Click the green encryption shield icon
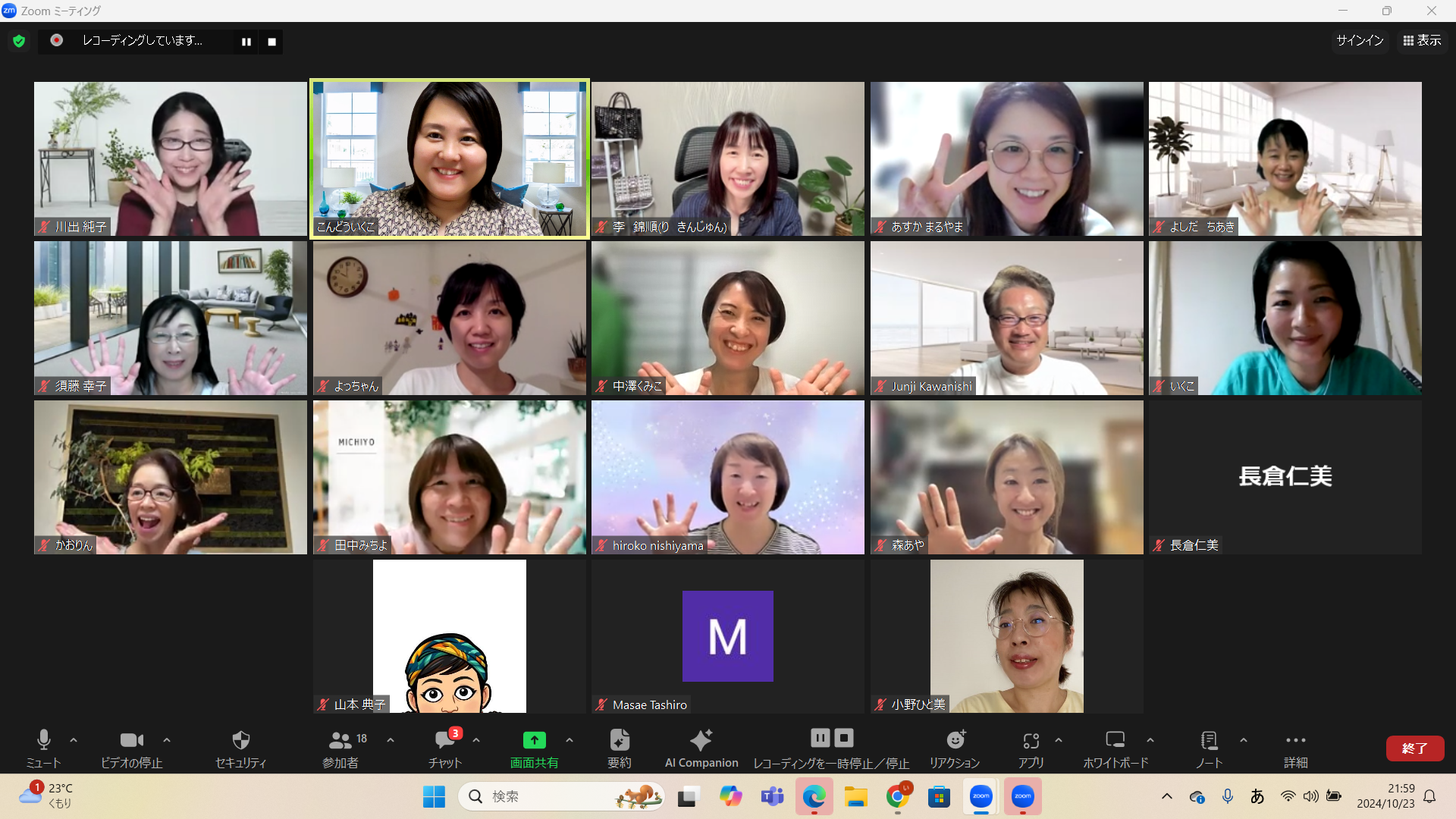This screenshot has width=1456, height=819. (x=19, y=41)
